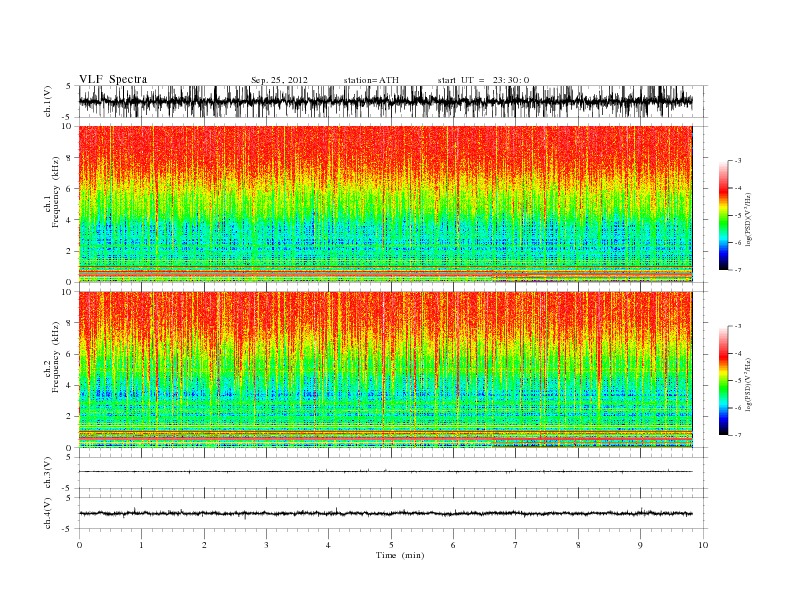
Task: Click the ch.1 Frequency (kHz) axis label
Action: click(52, 192)
